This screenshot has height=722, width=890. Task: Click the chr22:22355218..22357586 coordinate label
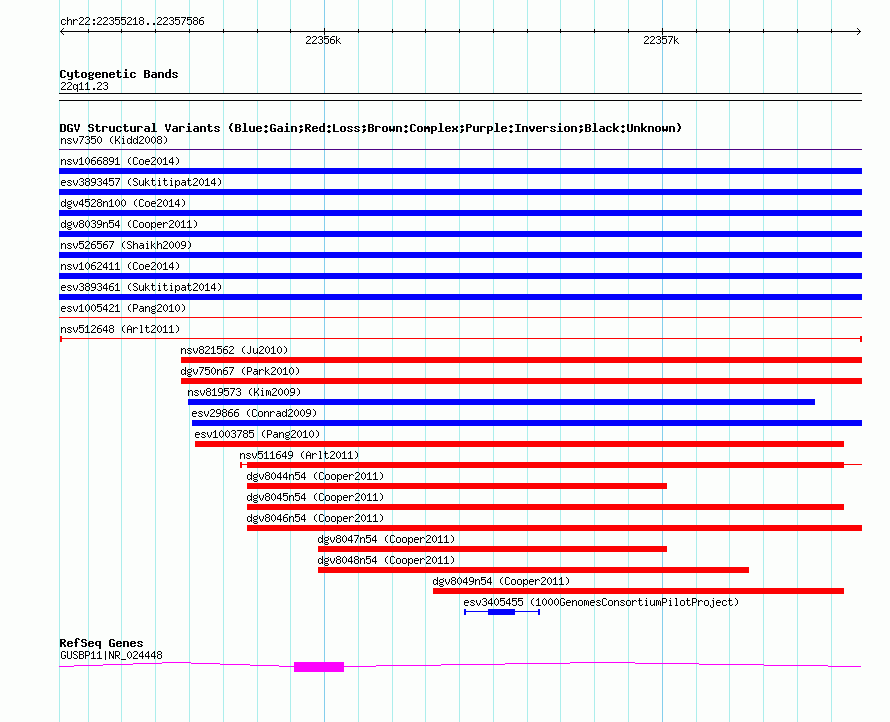point(132,22)
